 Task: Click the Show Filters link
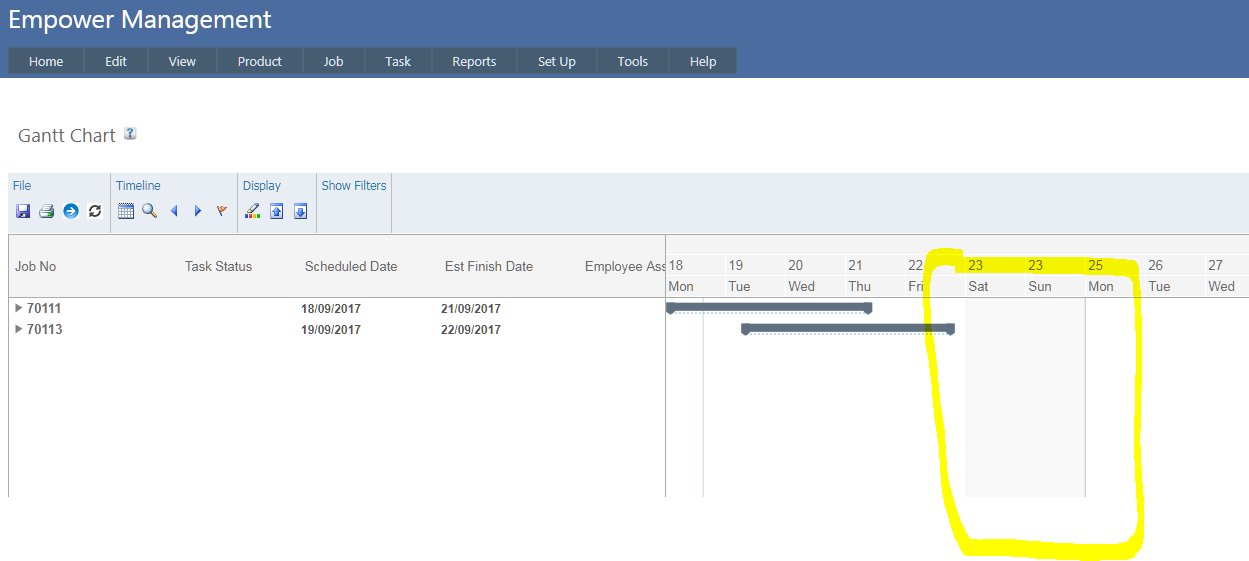click(x=354, y=185)
